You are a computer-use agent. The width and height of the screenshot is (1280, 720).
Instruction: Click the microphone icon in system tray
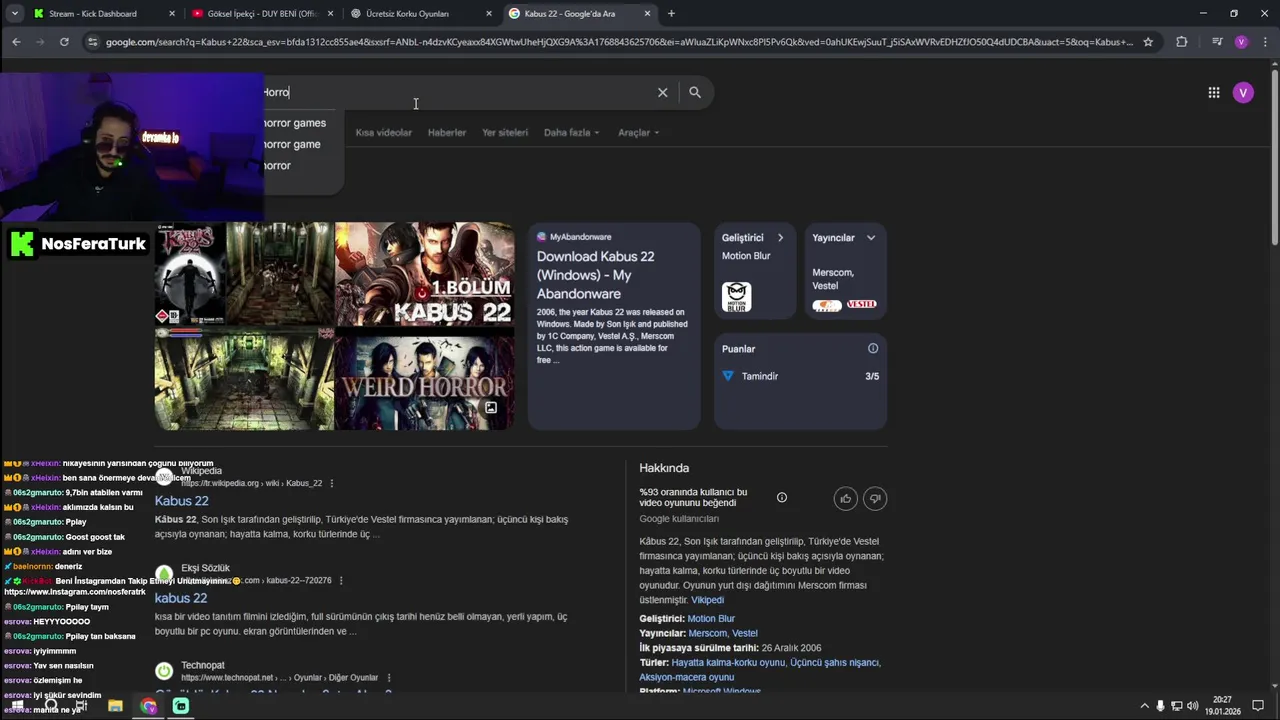(1160, 706)
